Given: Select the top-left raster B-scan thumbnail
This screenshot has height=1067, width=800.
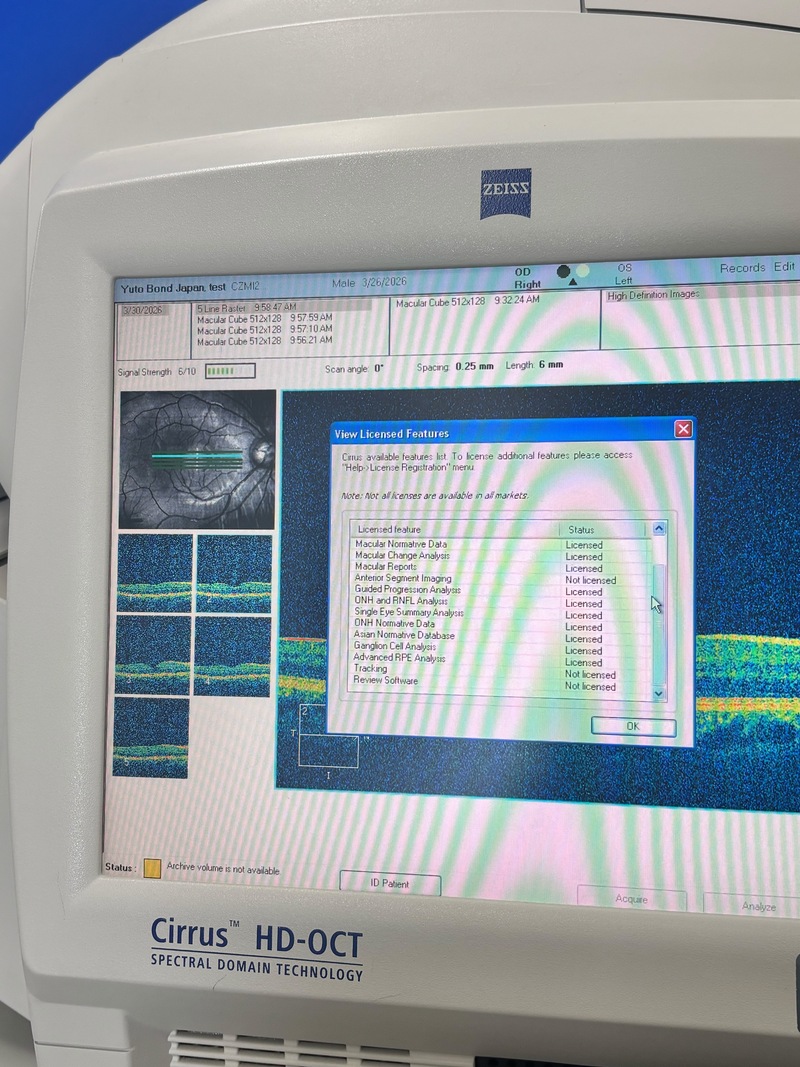Looking at the screenshot, I should tap(154, 573).
